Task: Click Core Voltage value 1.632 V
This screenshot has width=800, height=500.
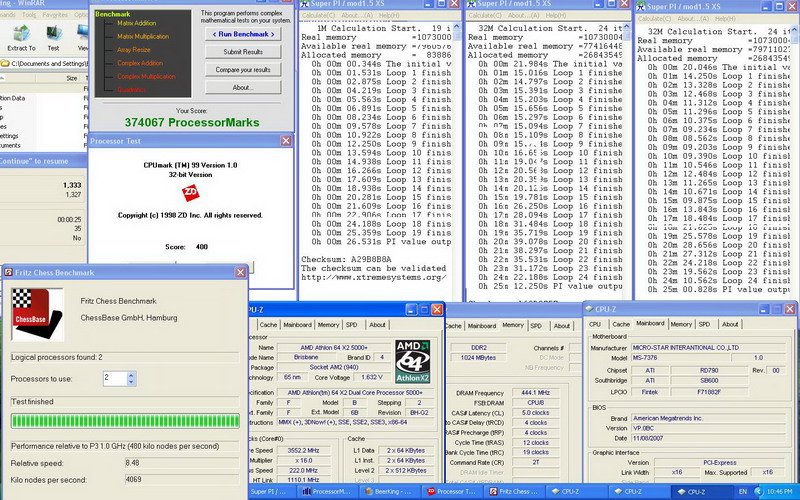Action: pos(370,377)
